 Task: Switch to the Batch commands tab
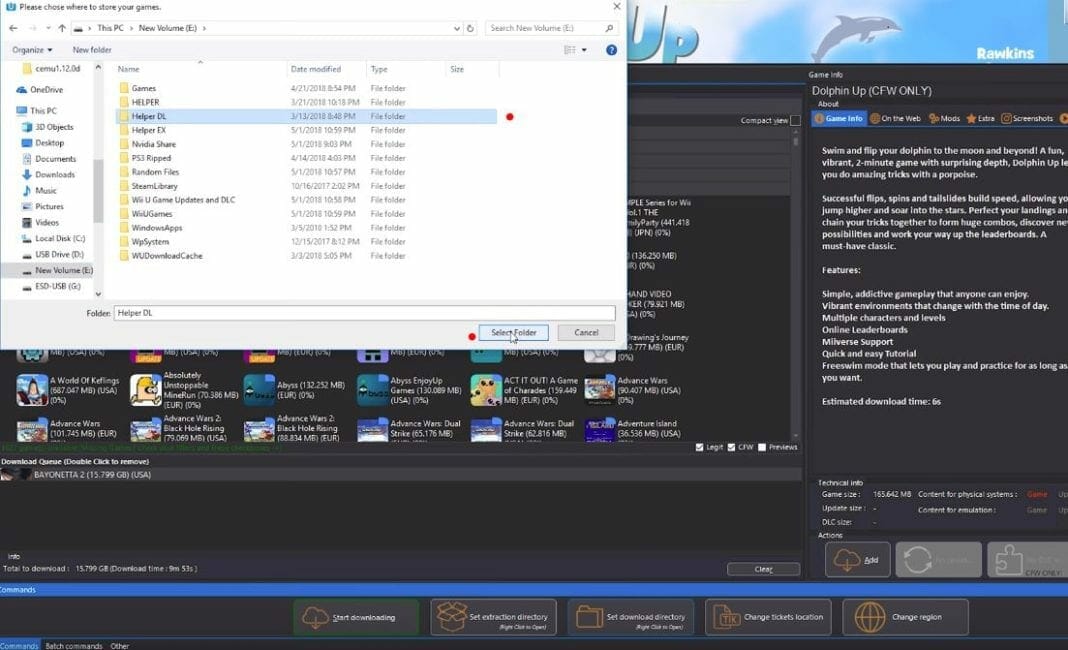point(72,645)
